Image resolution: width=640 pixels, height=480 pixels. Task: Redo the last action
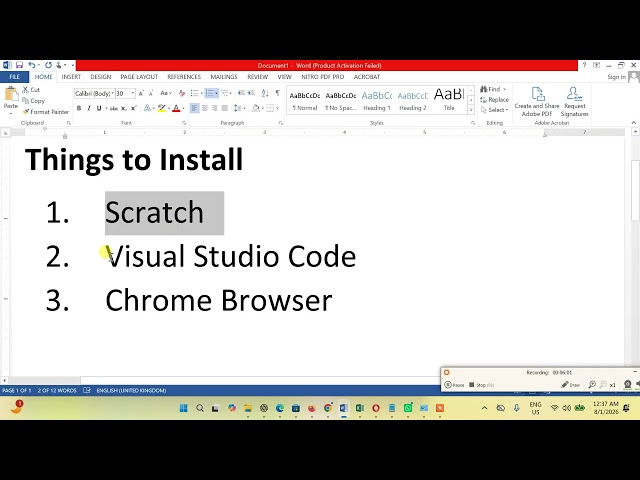[48, 65]
